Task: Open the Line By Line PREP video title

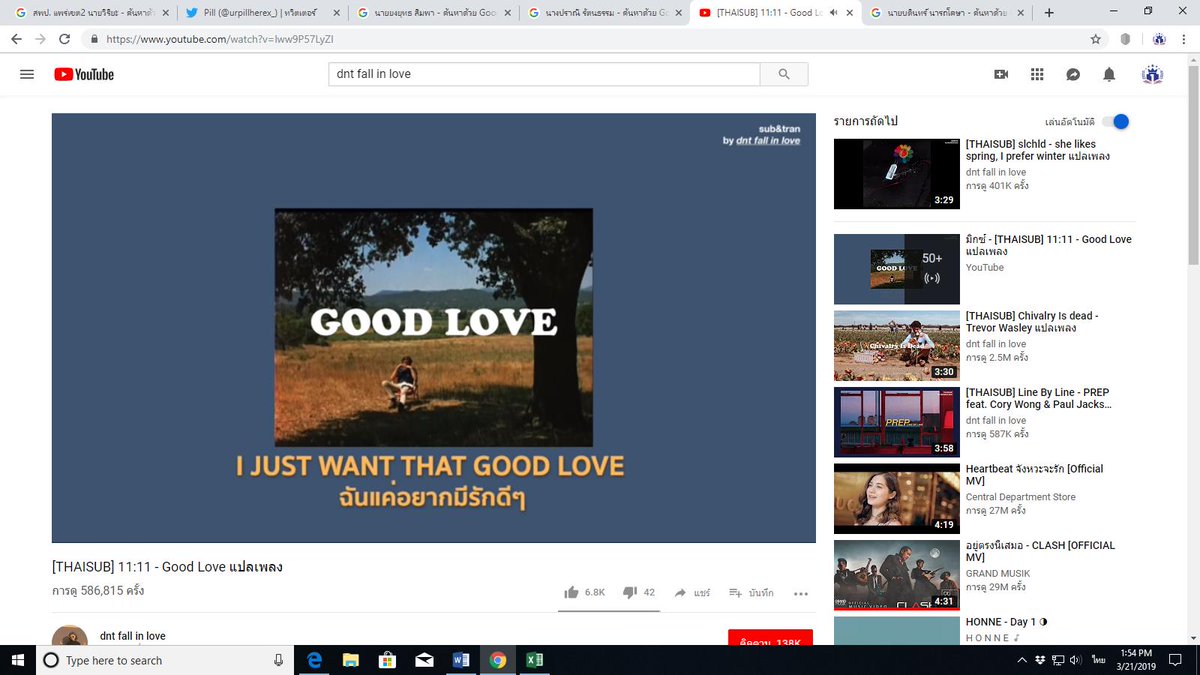Action: tap(1038, 399)
